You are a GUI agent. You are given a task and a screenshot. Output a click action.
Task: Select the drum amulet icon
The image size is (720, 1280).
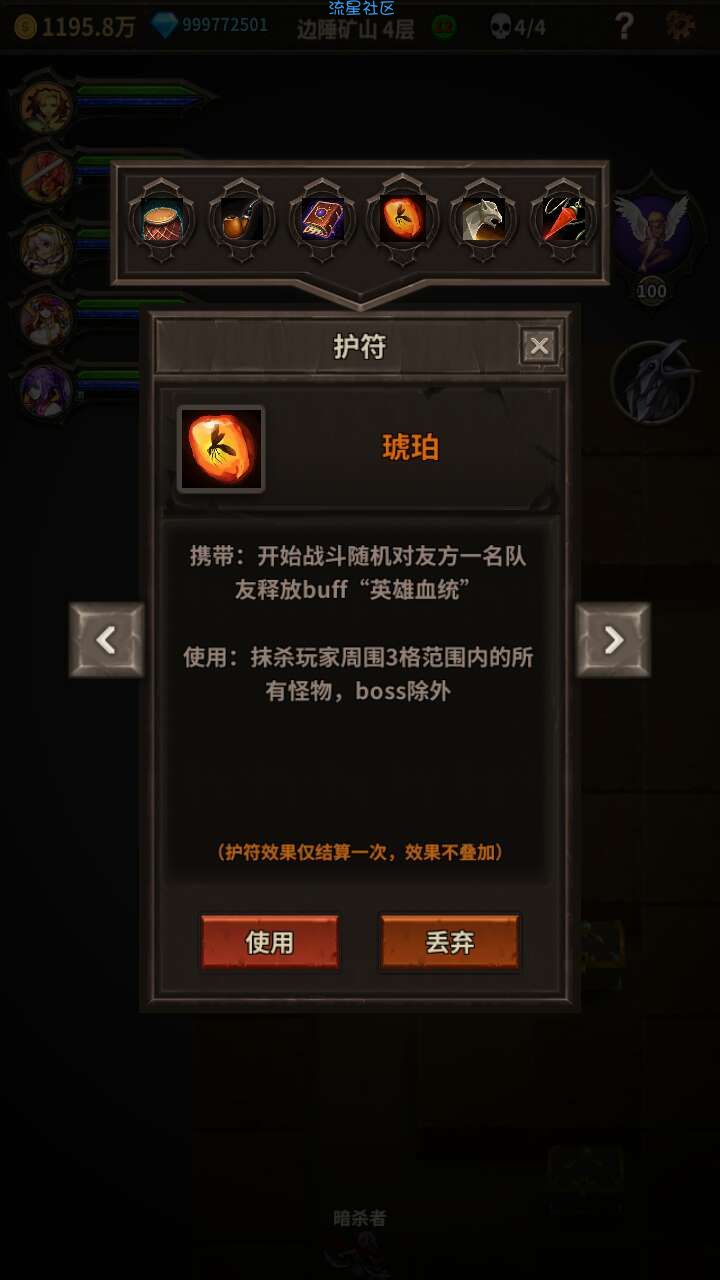pos(161,220)
